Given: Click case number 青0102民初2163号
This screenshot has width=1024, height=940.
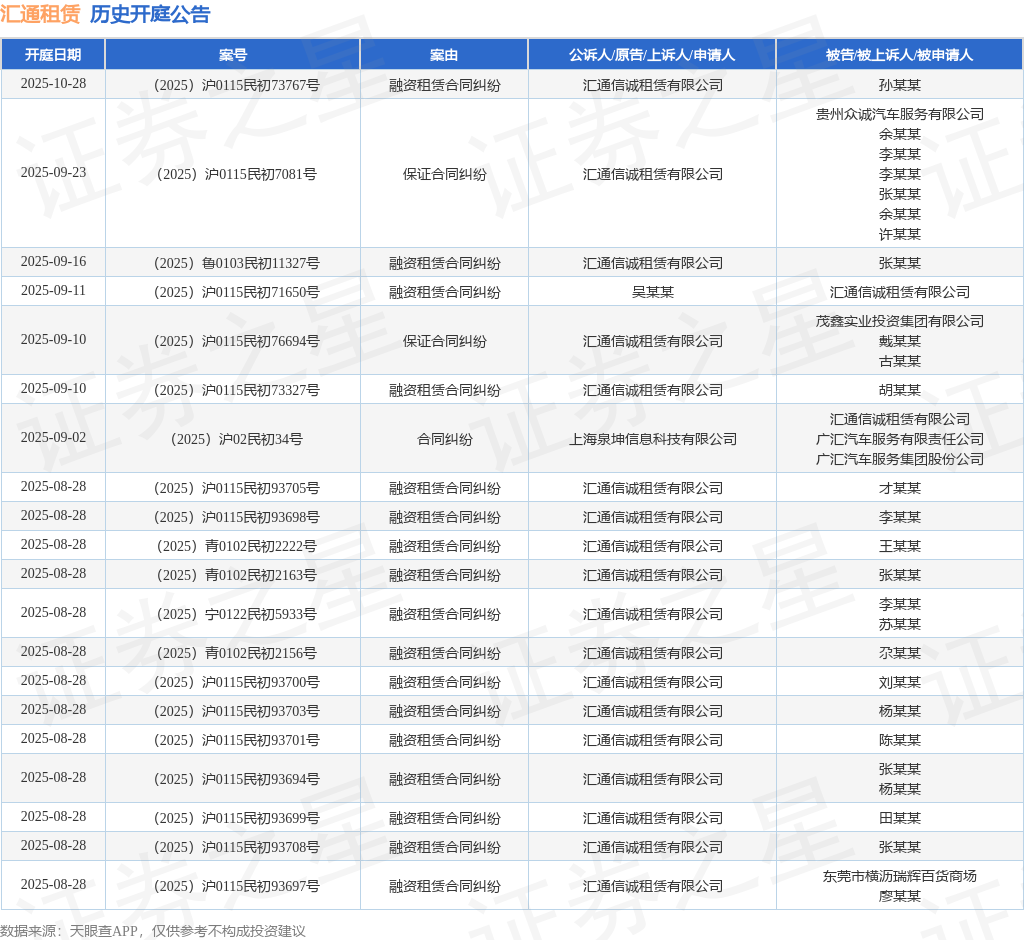Looking at the screenshot, I should [236, 575].
